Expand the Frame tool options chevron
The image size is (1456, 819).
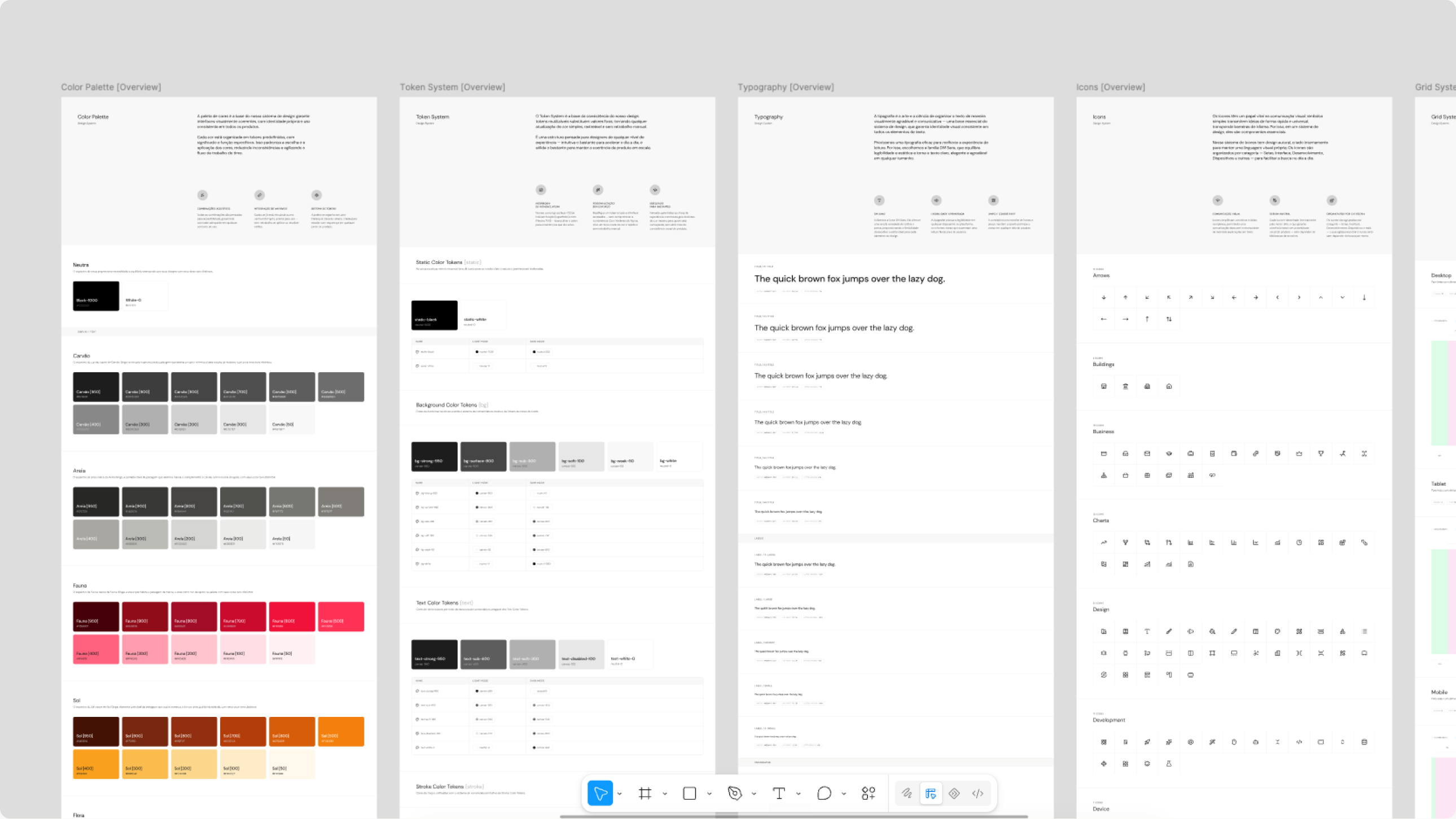point(665,794)
